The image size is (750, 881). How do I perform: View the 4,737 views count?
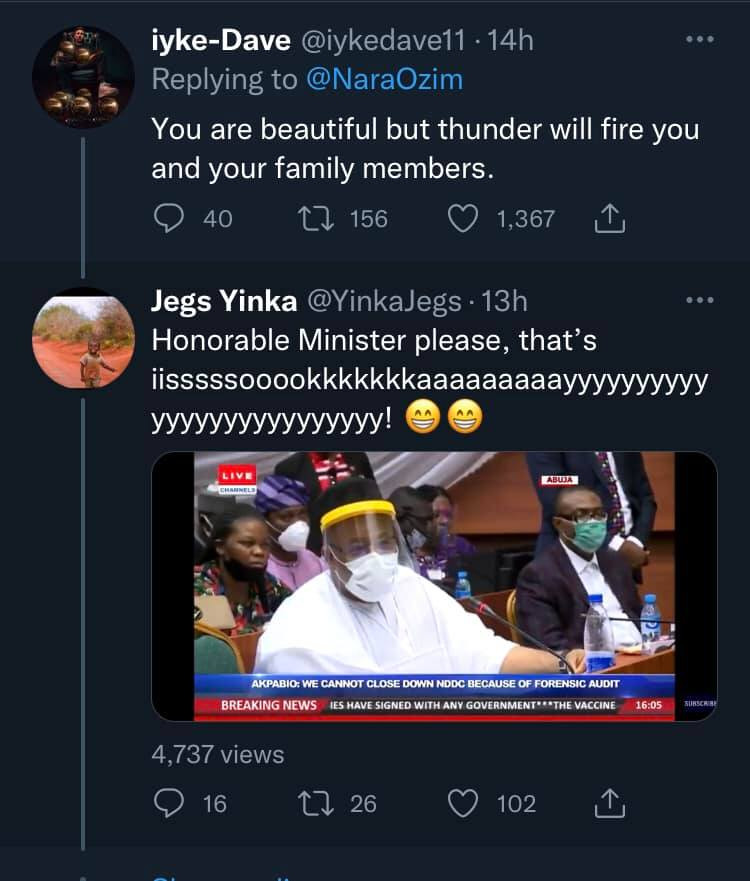[x=218, y=754]
